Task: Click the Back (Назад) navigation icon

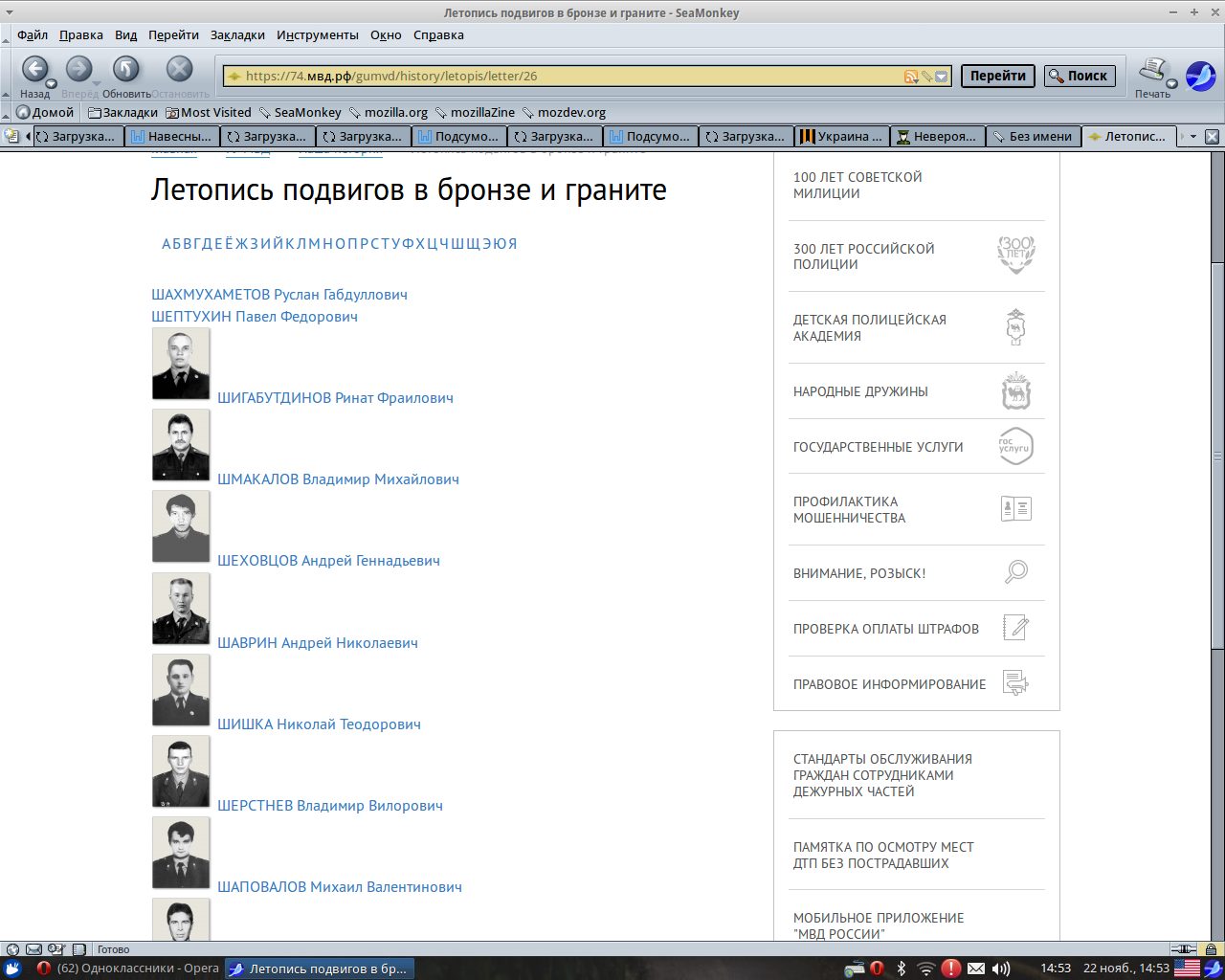Action: click(x=34, y=69)
